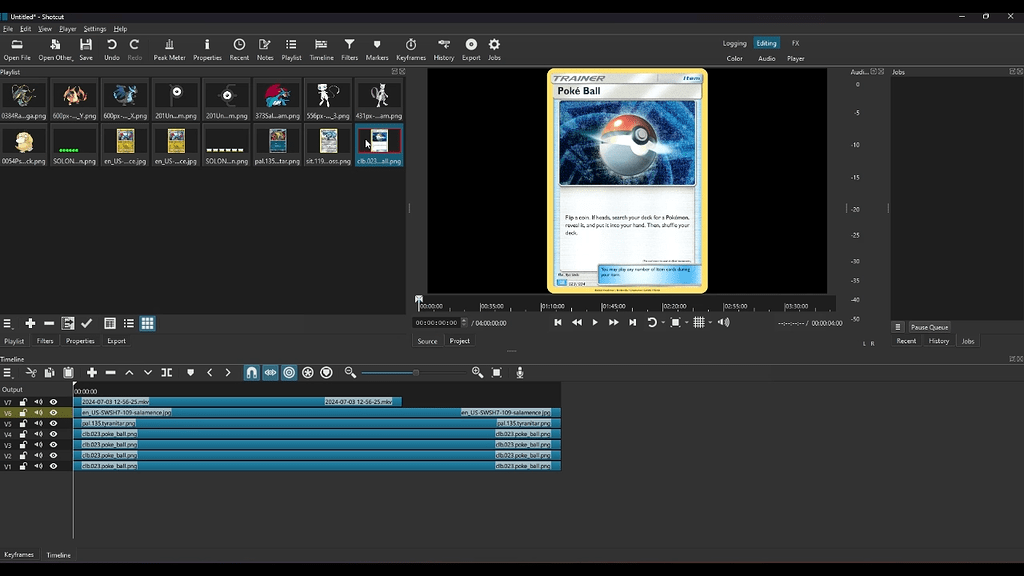Open the timeline hamburger menu
1024x576 pixels.
pyautogui.click(x=7, y=372)
